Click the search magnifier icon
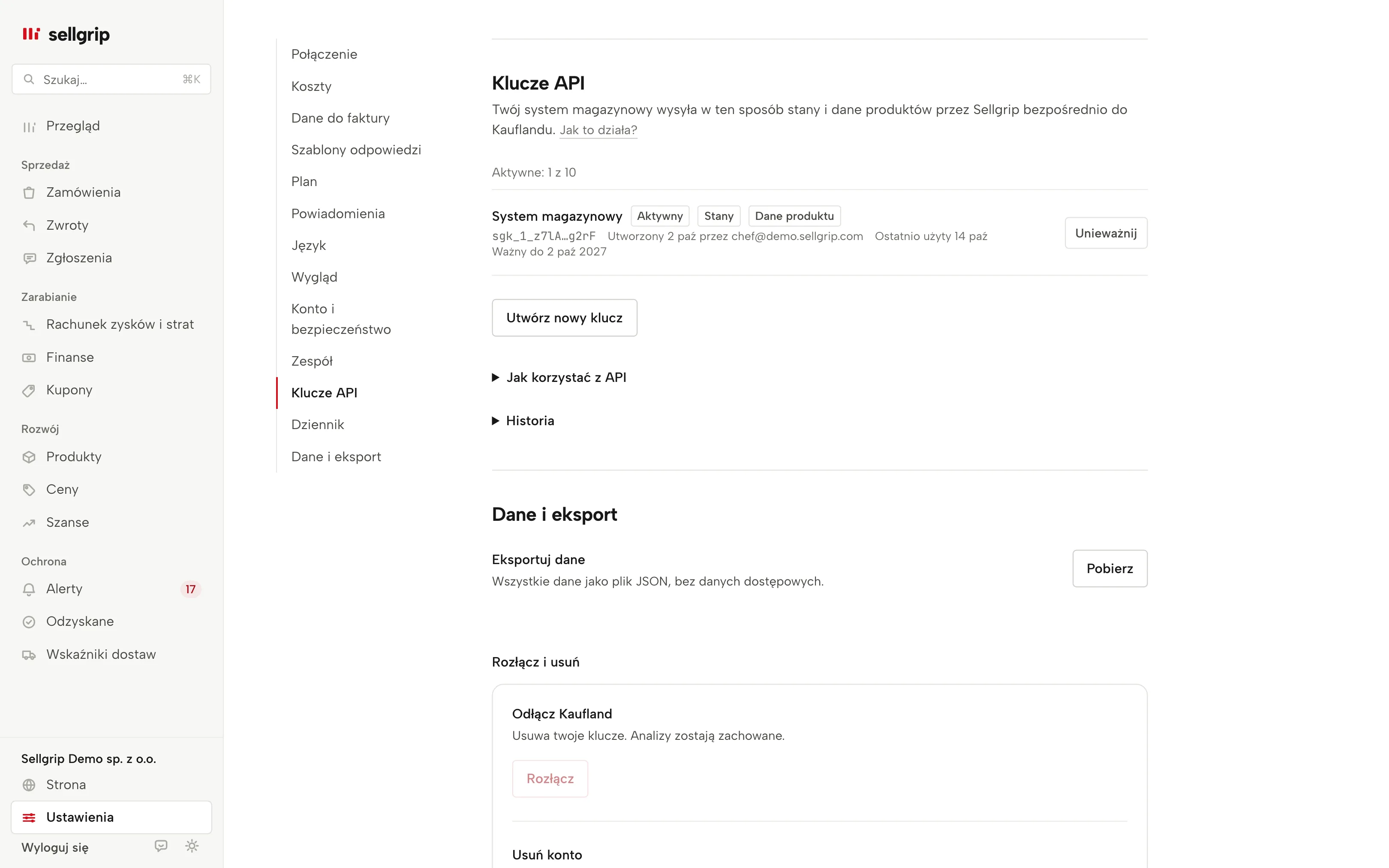Screen dimensions: 1389x868 (x=29, y=79)
